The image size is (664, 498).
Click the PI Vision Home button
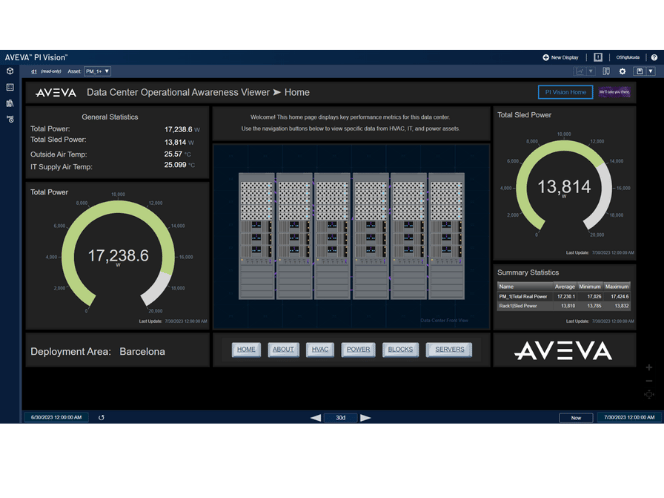point(565,92)
